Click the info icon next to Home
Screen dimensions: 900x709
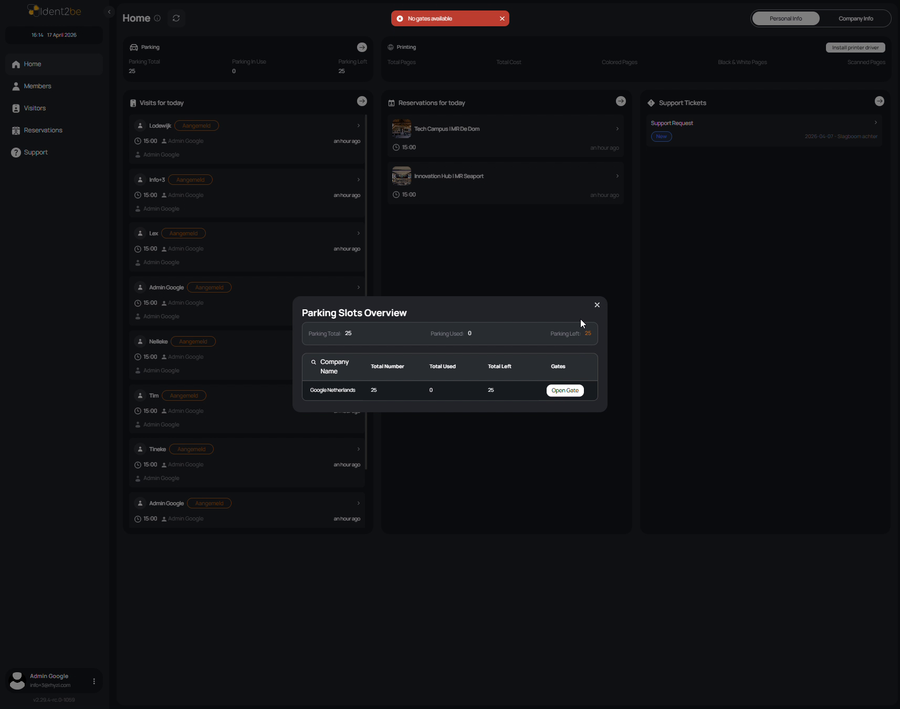(157, 18)
